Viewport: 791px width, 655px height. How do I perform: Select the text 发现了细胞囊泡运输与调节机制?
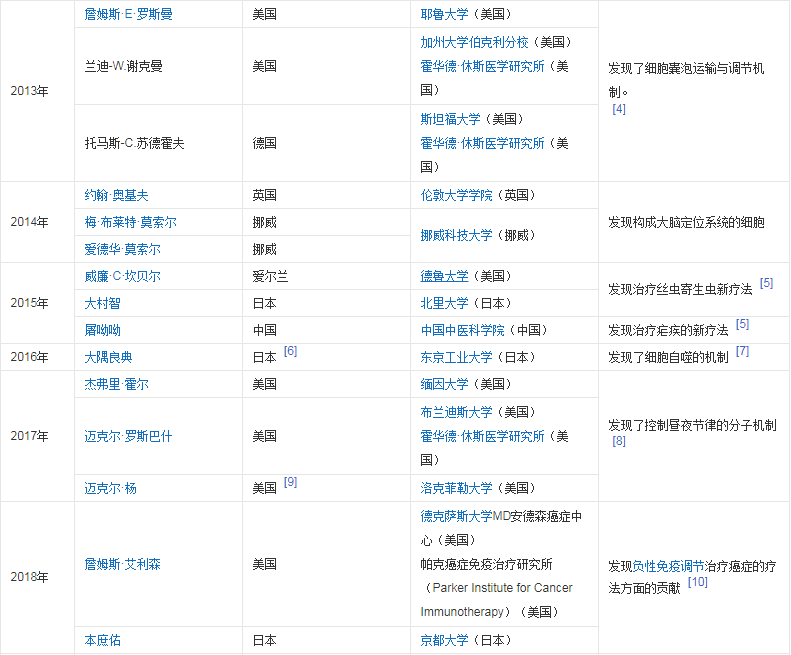coord(686,80)
